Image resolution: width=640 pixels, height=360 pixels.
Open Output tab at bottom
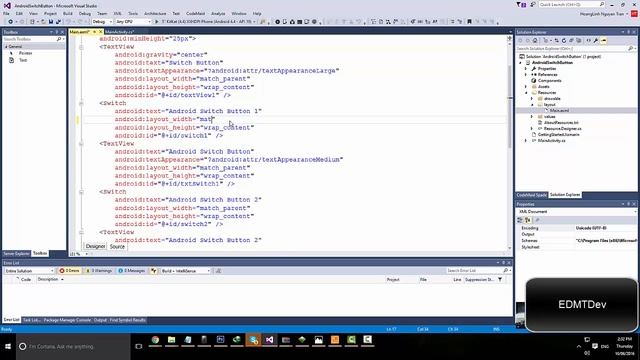pos(100,320)
